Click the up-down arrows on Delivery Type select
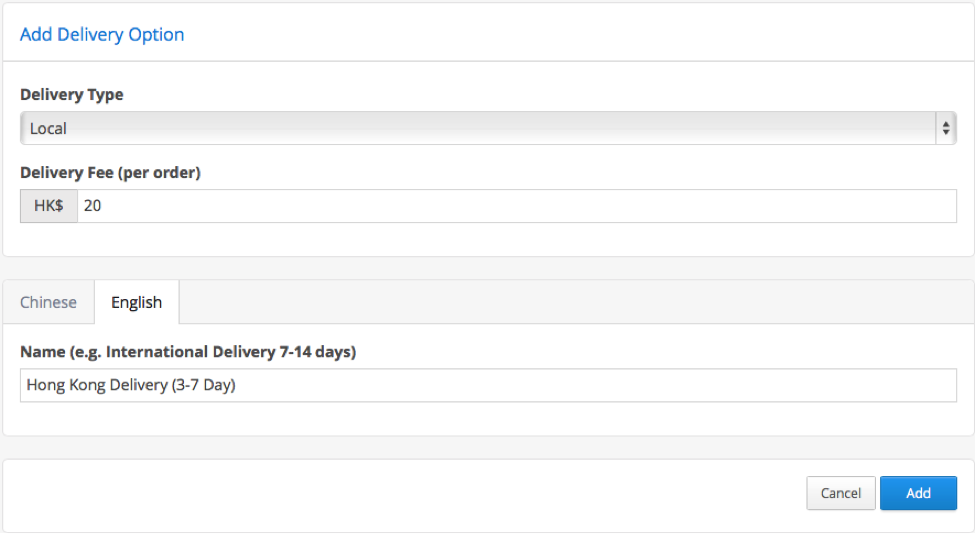 click(946, 128)
